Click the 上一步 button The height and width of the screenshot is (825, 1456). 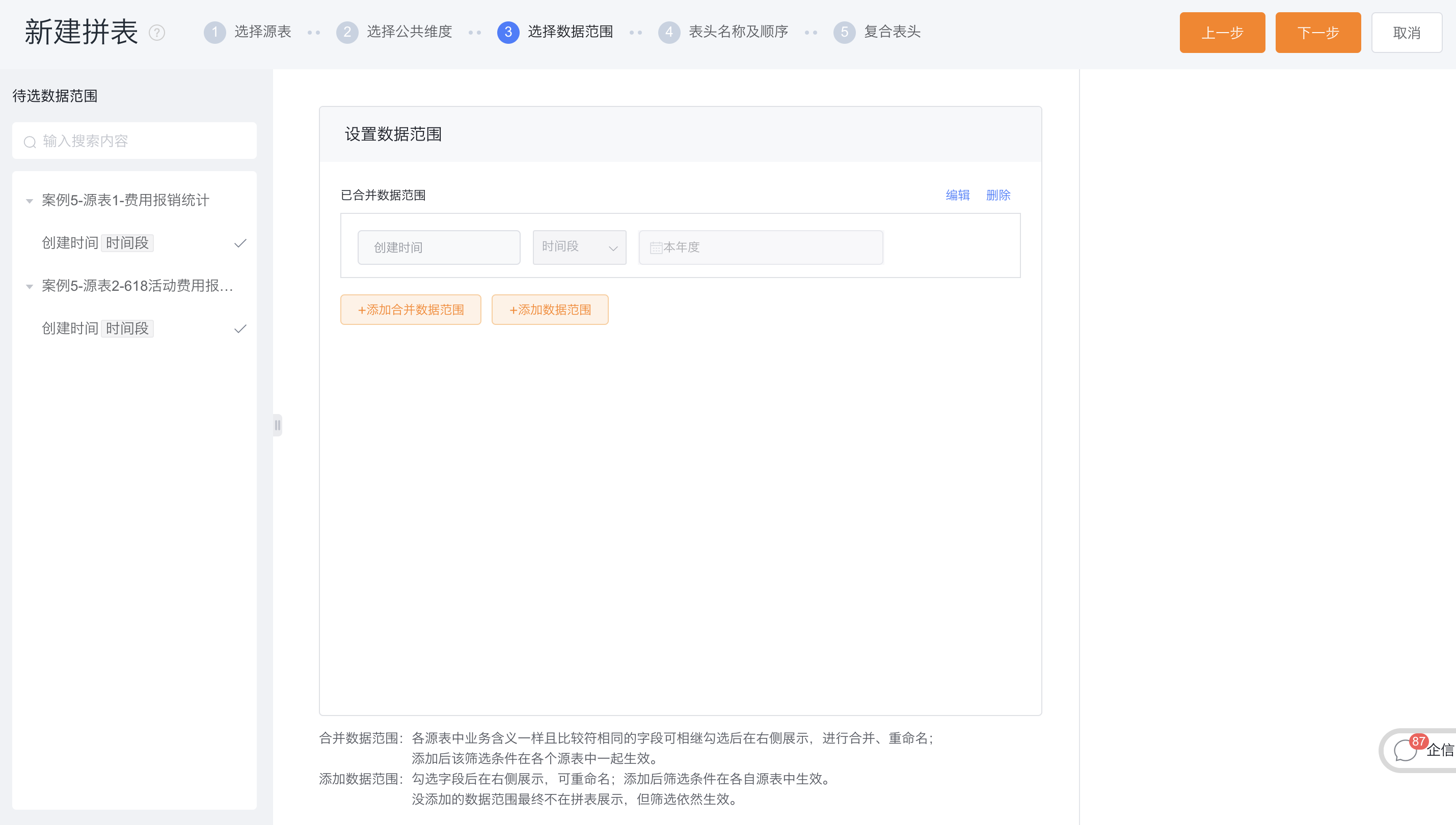(x=1222, y=32)
